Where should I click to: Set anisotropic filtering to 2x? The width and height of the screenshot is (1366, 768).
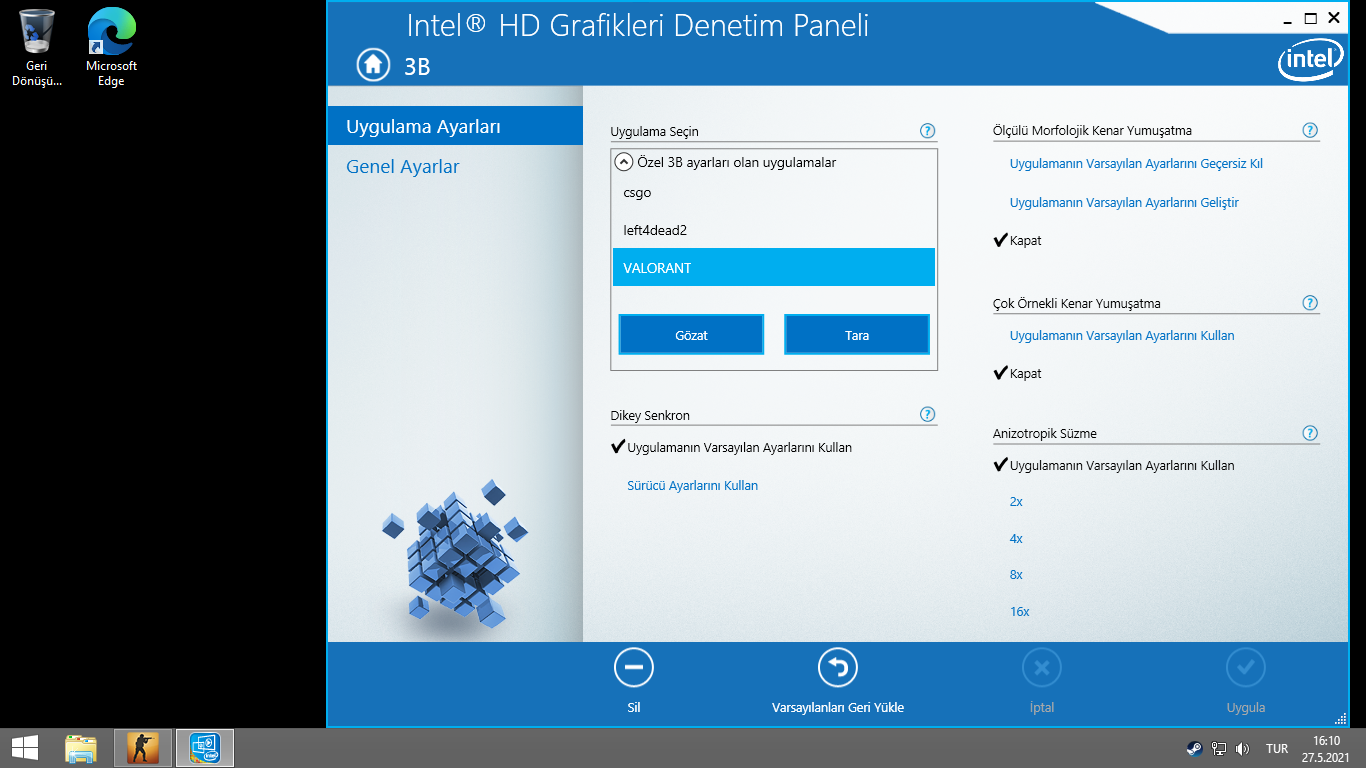(x=1016, y=501)
